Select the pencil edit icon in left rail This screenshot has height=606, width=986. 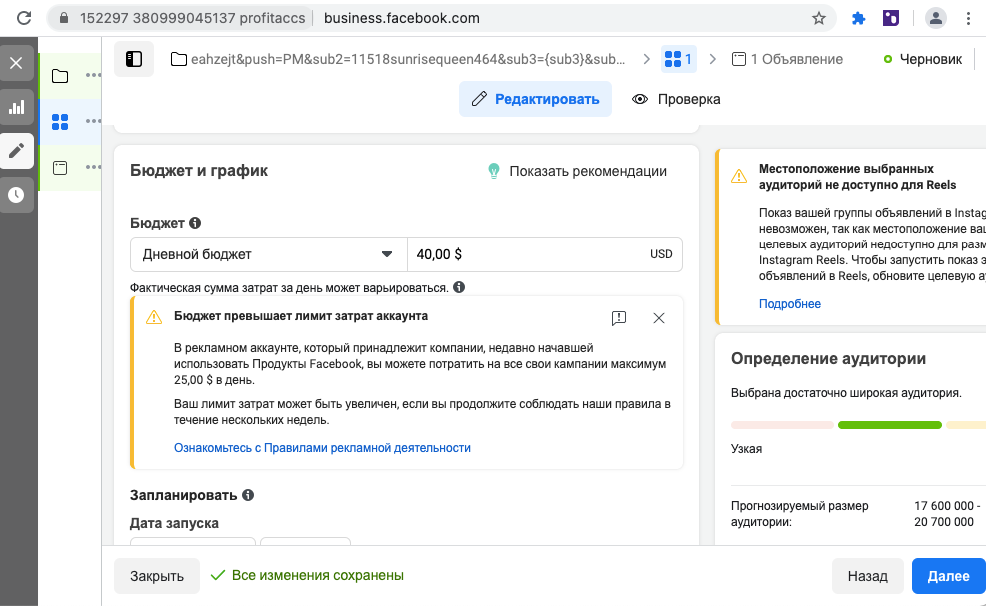(x=16, y=151)
